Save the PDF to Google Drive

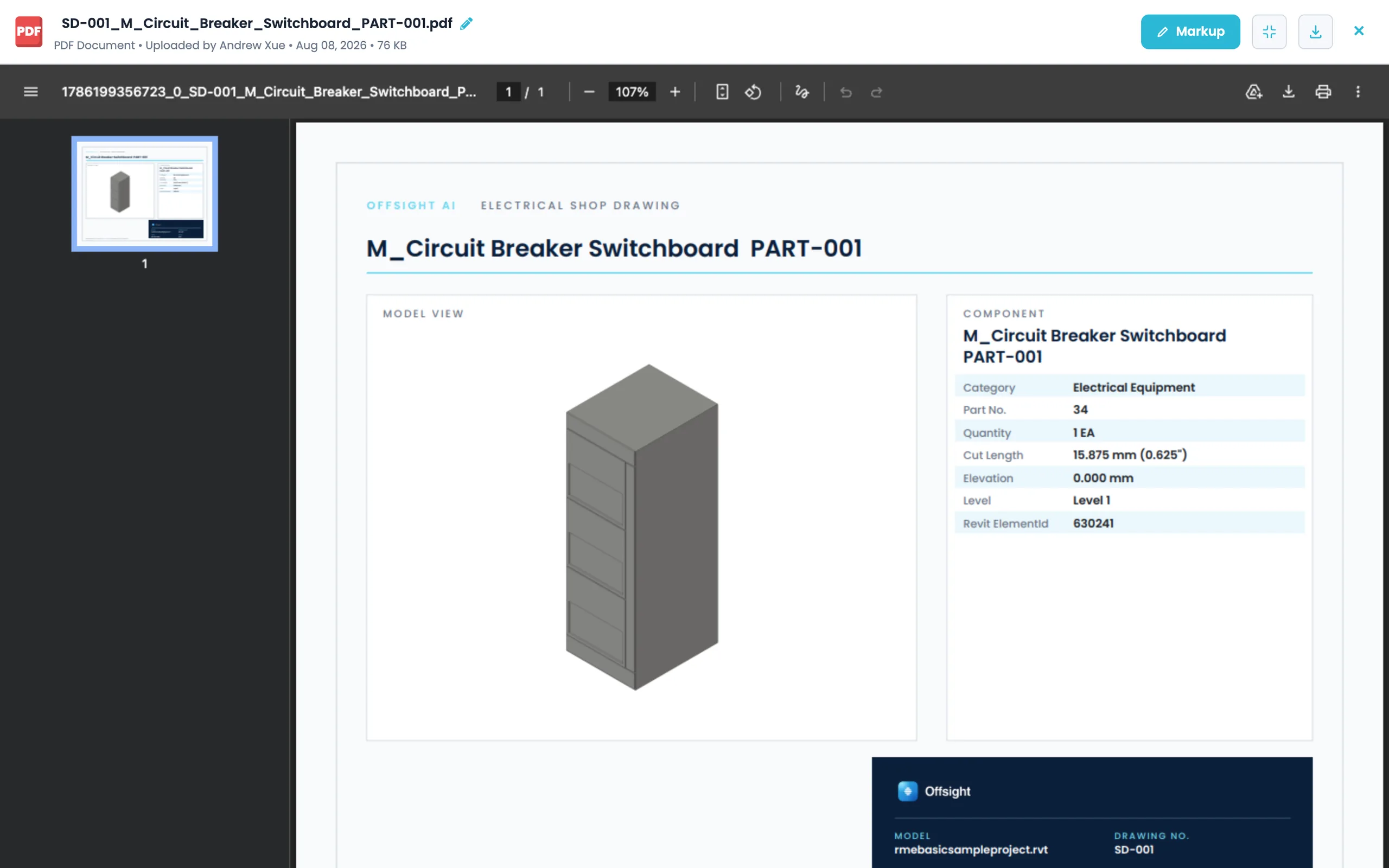(x=1254, y=92)
